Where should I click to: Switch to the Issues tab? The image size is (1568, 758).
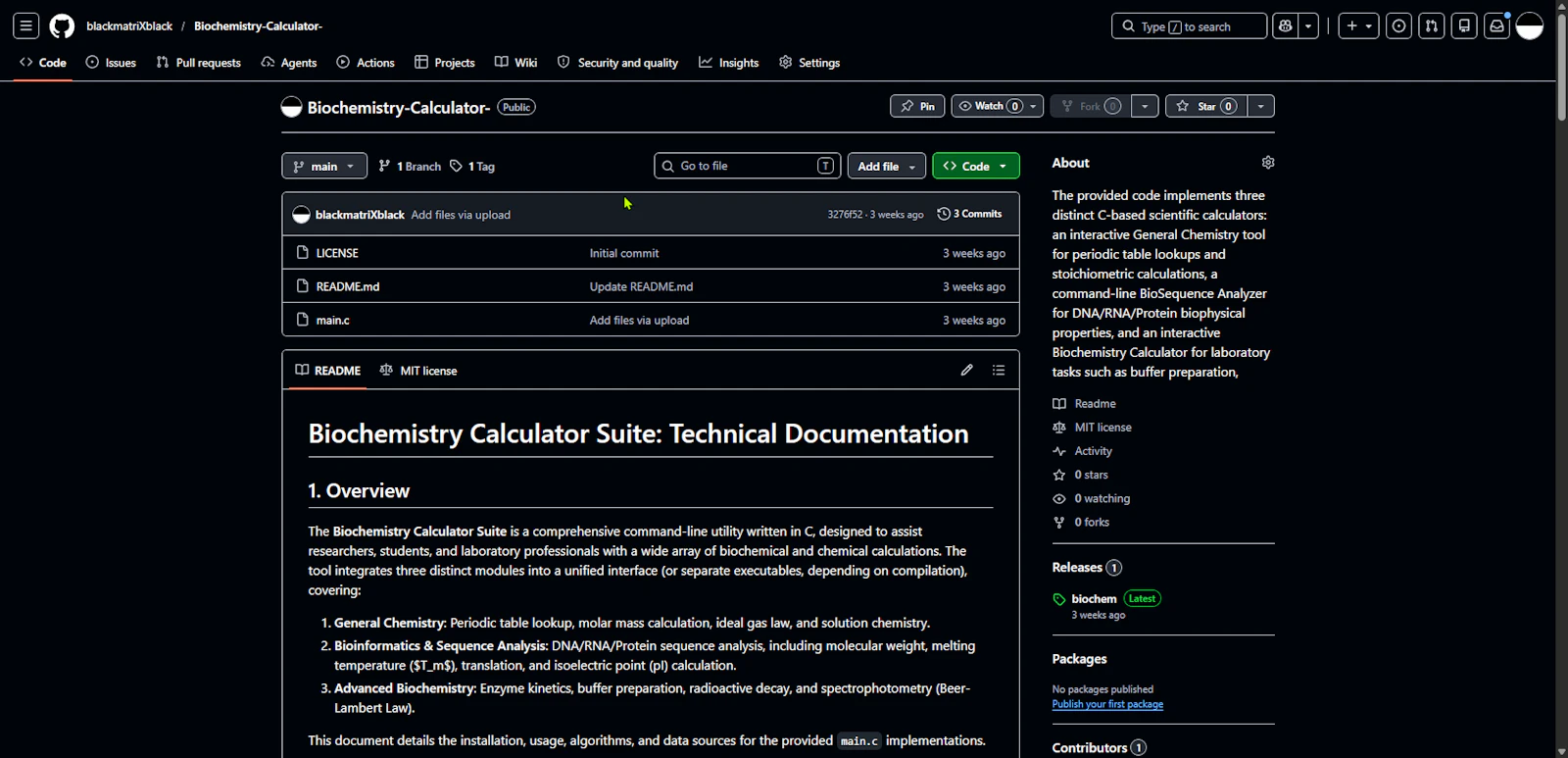point(111,63)
